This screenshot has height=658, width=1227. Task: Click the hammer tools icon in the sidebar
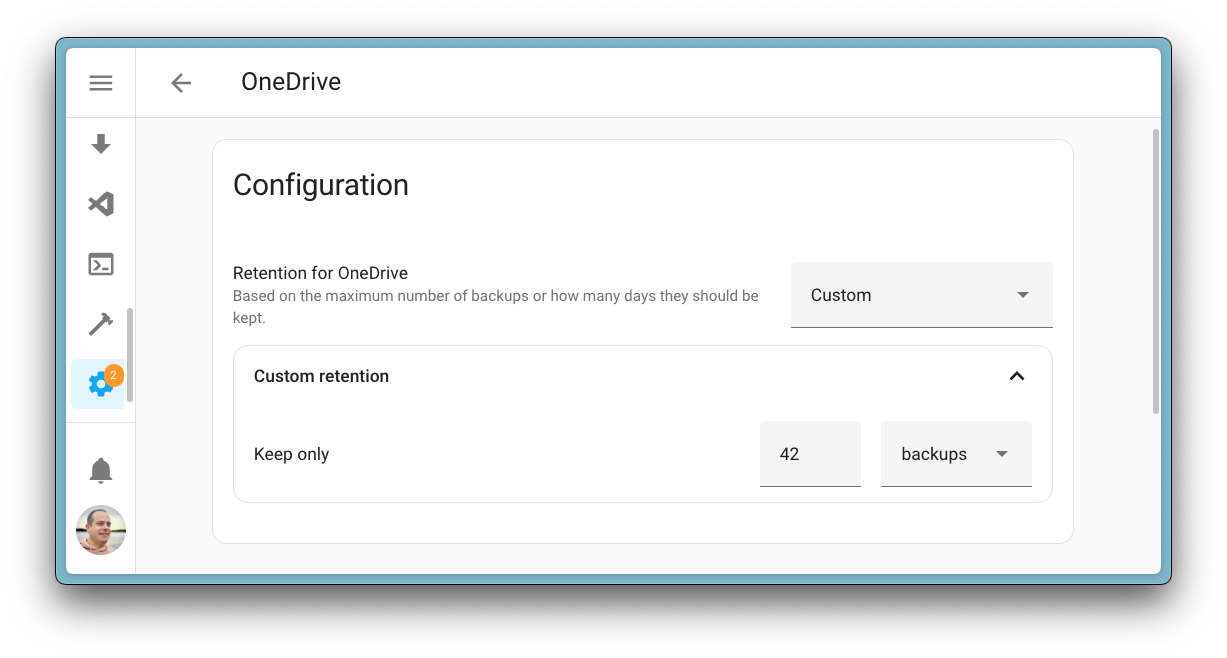[101, 324]
